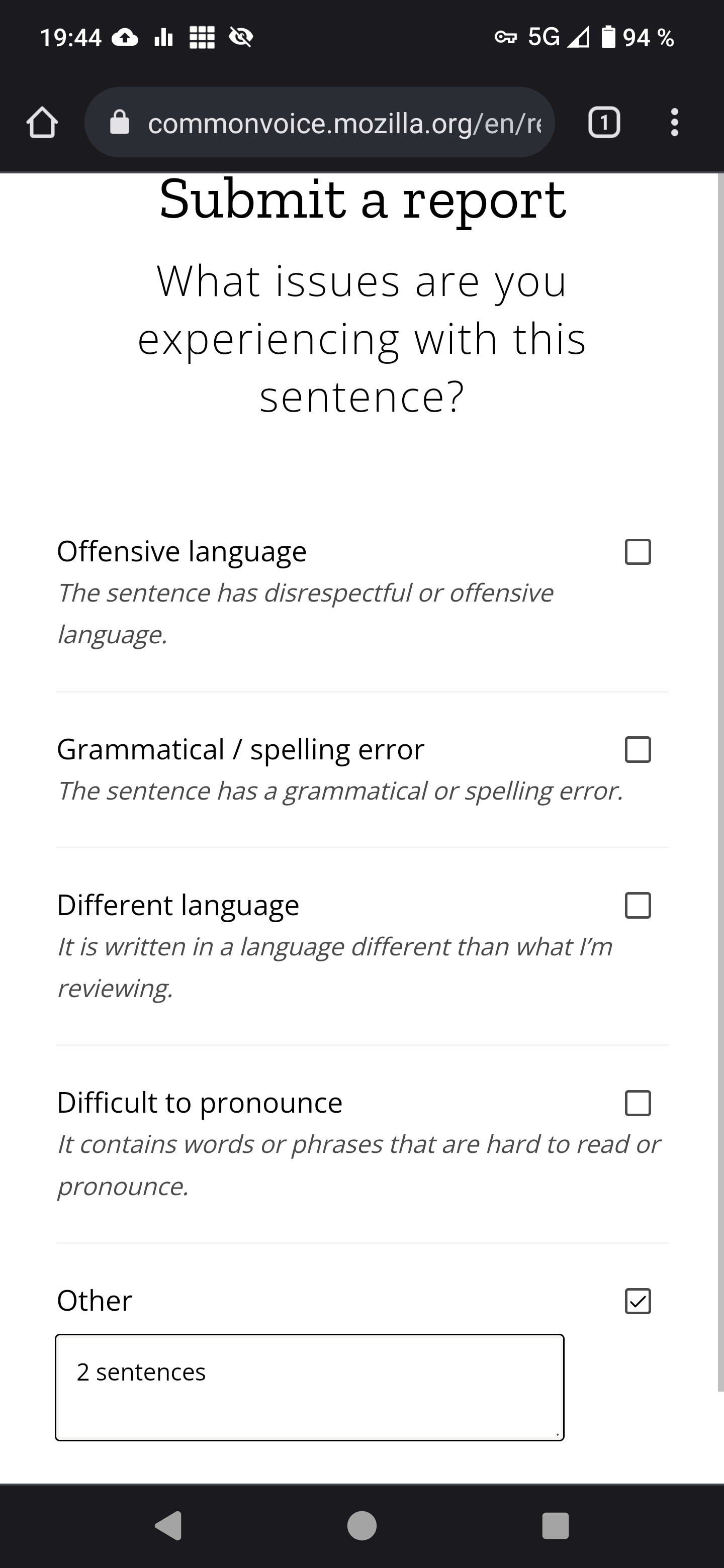Open the browser three-dot overflow menu
Image resolution: width=724 pixels, height=1568 pixels.
point(673,123)
